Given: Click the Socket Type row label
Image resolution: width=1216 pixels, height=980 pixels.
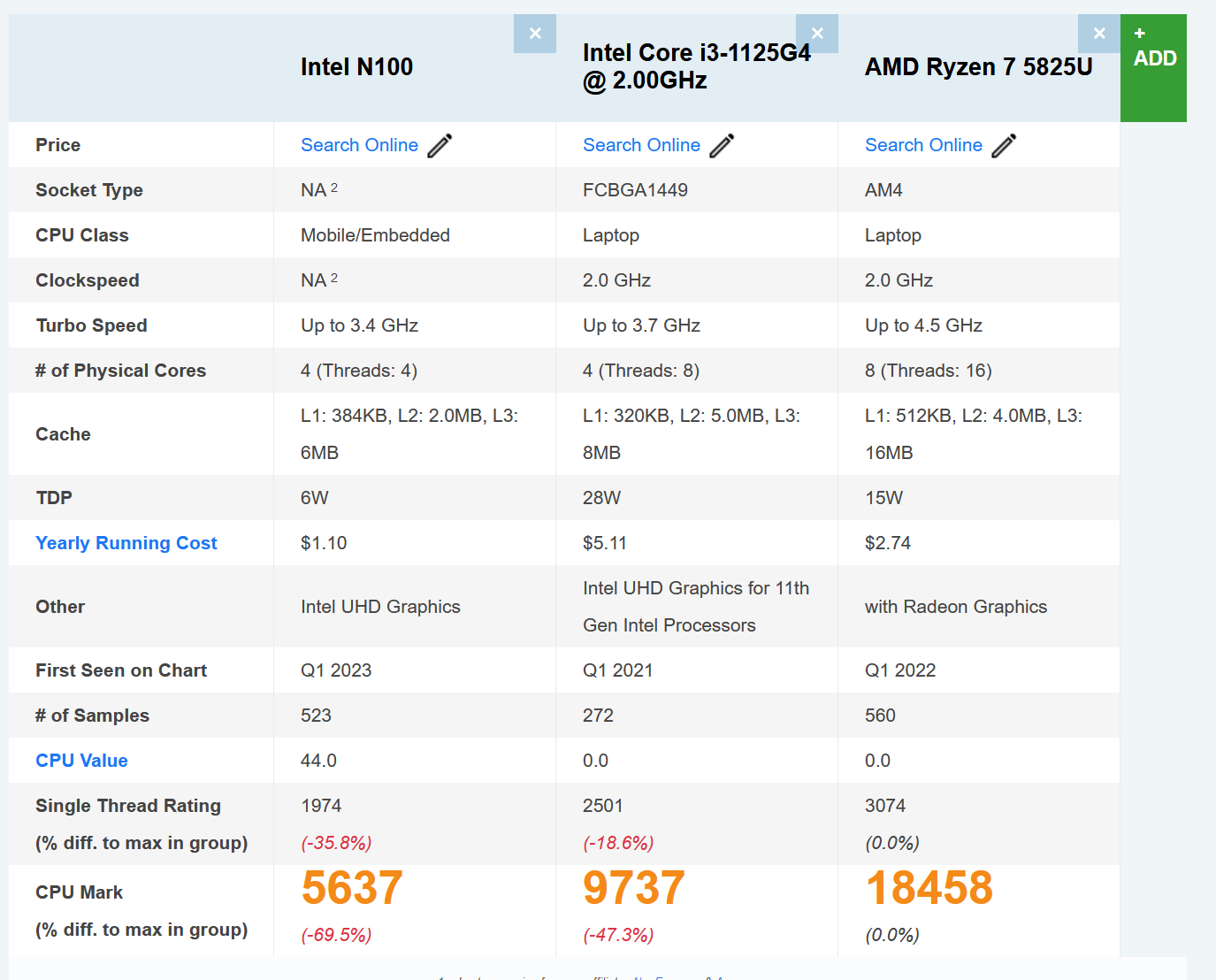Looking at the screenshot, I should tap(89, 190).
